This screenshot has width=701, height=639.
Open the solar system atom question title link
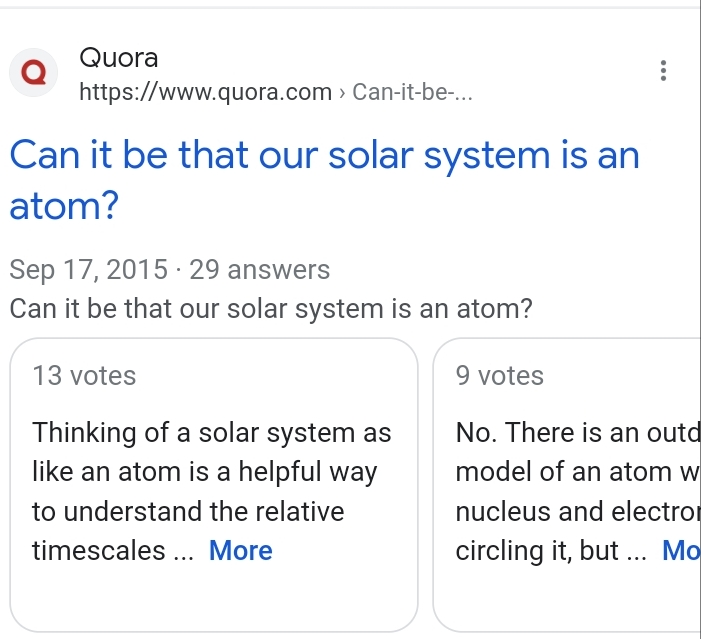[x=325, y=180]
